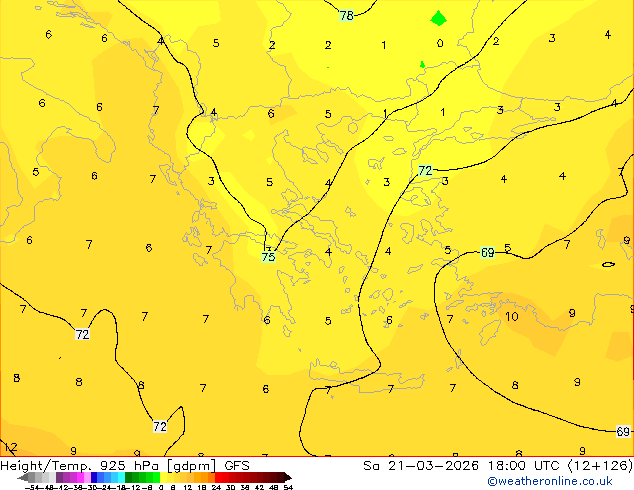Click the bright yellow swatch in the legend
This screenshot has height=490, width=634.
tap(163, 477)
